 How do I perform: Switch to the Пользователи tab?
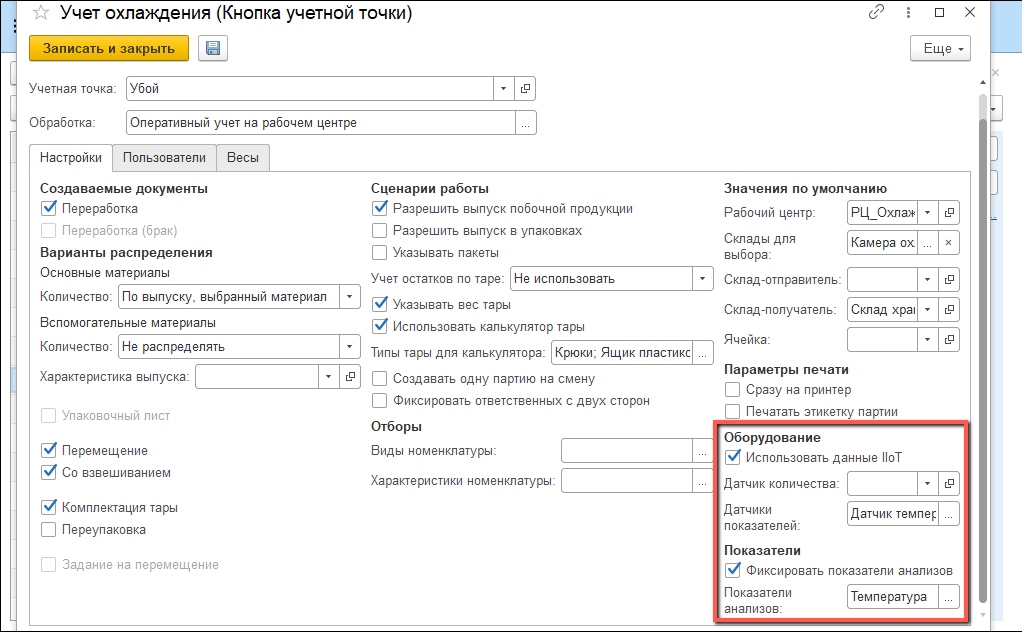(x=165, y=158)
